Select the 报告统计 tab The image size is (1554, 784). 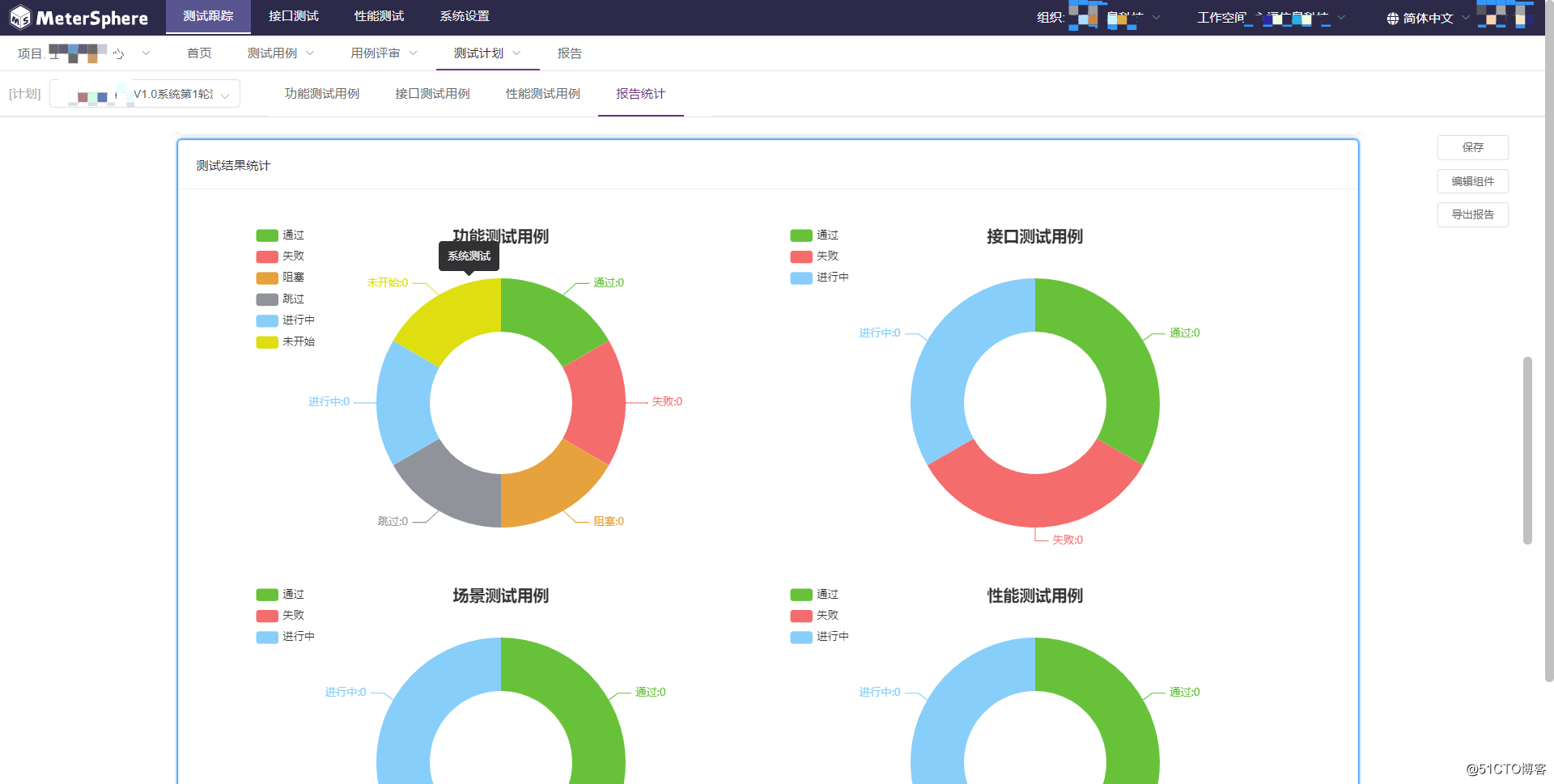641,94
